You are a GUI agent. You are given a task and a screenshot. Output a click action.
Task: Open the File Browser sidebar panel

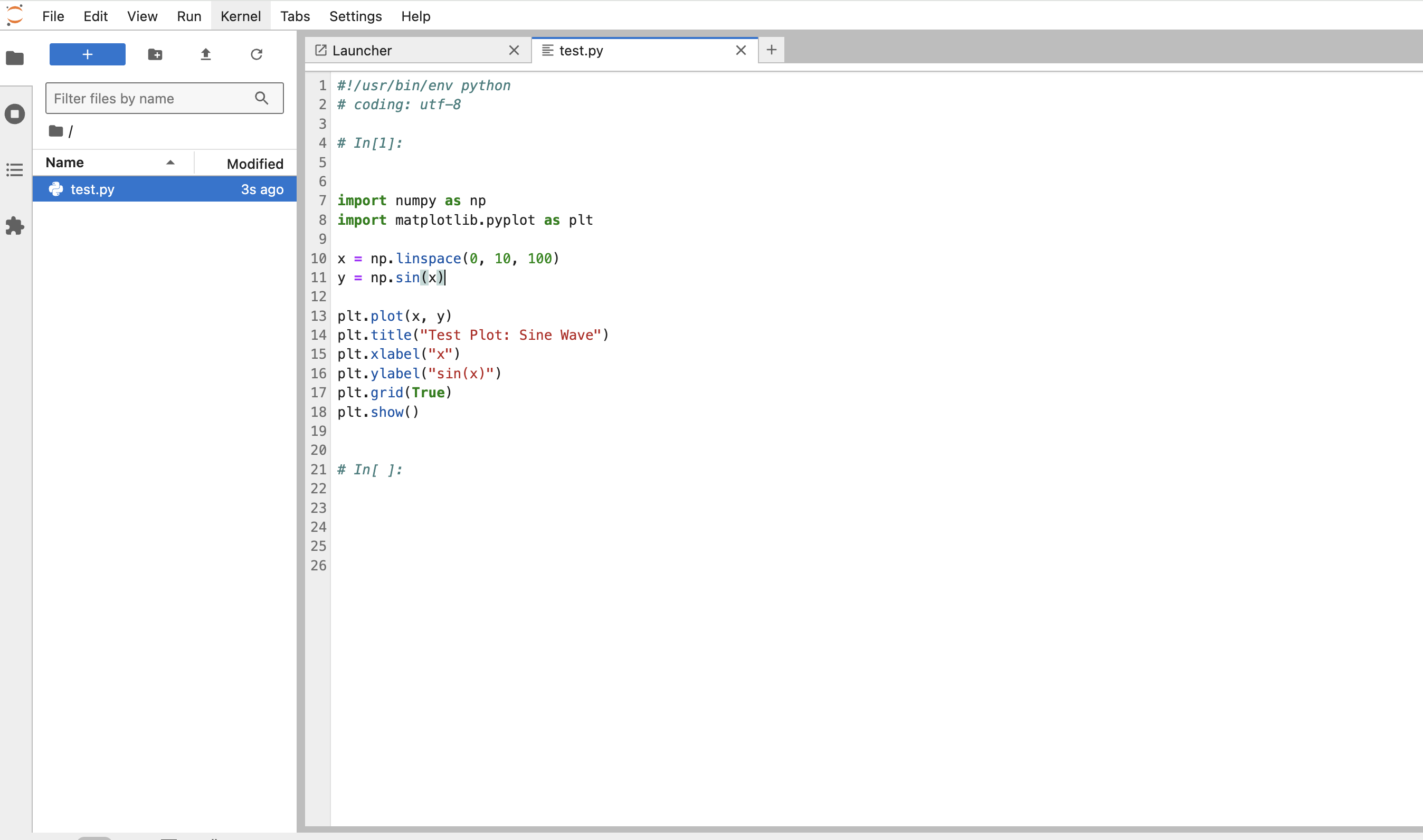pyautogui.click(x=15, y=58)
